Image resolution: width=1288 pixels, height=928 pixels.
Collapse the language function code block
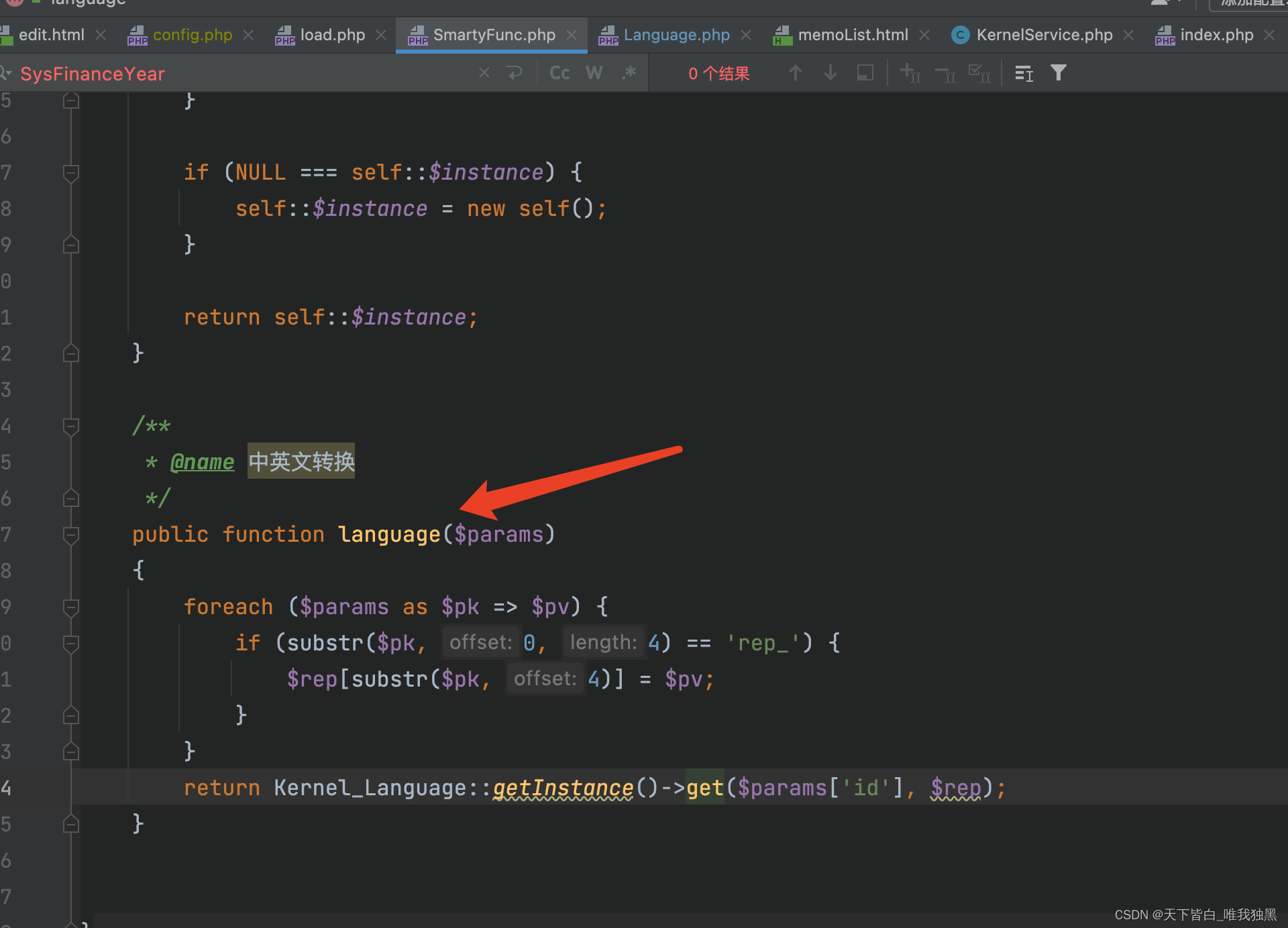pyautogui.click(x=70, y=534)
